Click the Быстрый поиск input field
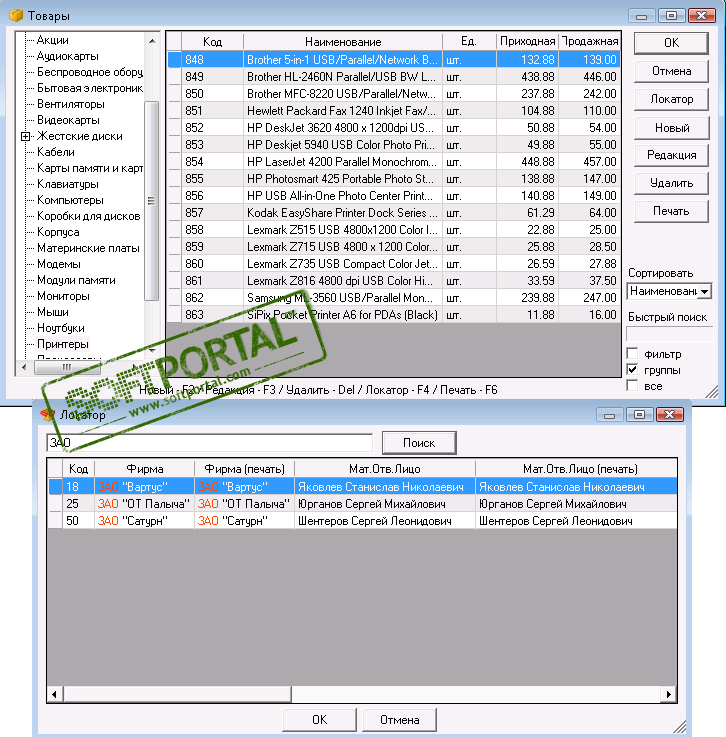 coord(670,334)
